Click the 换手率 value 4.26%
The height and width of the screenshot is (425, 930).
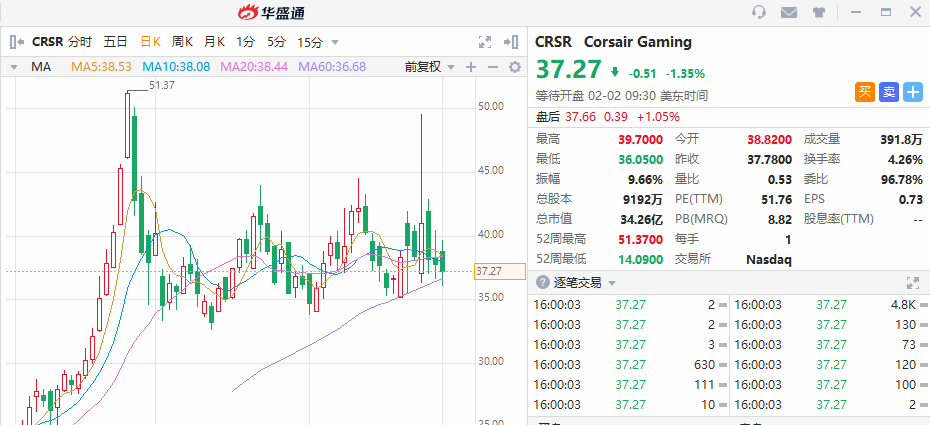coord(906,159)
